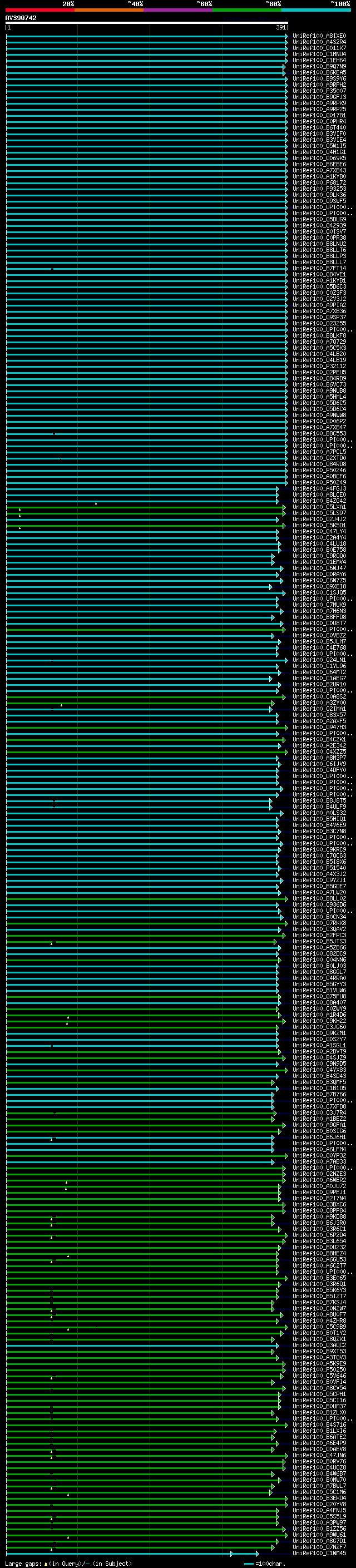Image resolution: width=356 pixels, height=1568 pixels.
Task: Open the UniRef100_Q011K7 hit label
Action: (x=319, y=48)
